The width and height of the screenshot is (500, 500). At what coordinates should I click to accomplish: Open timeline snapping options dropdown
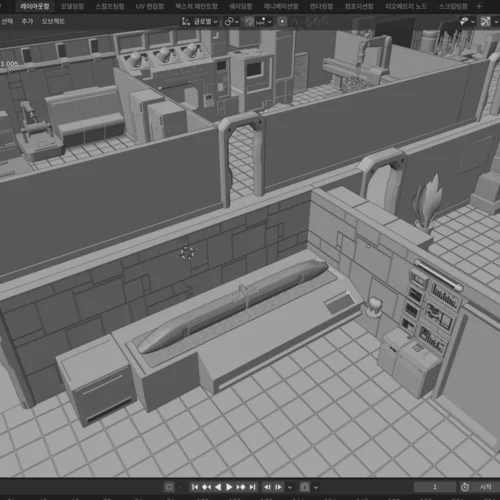tap(316, 487)
